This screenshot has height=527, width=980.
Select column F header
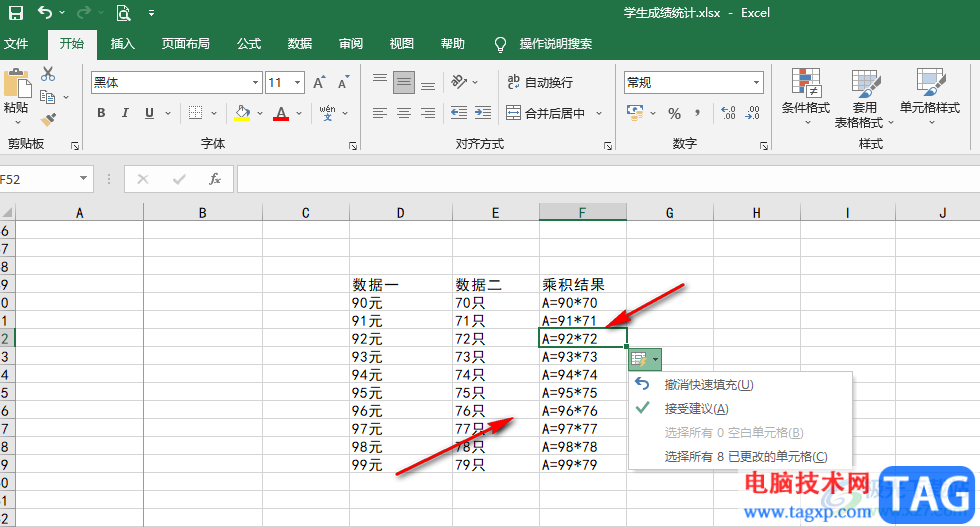[582, 213]
